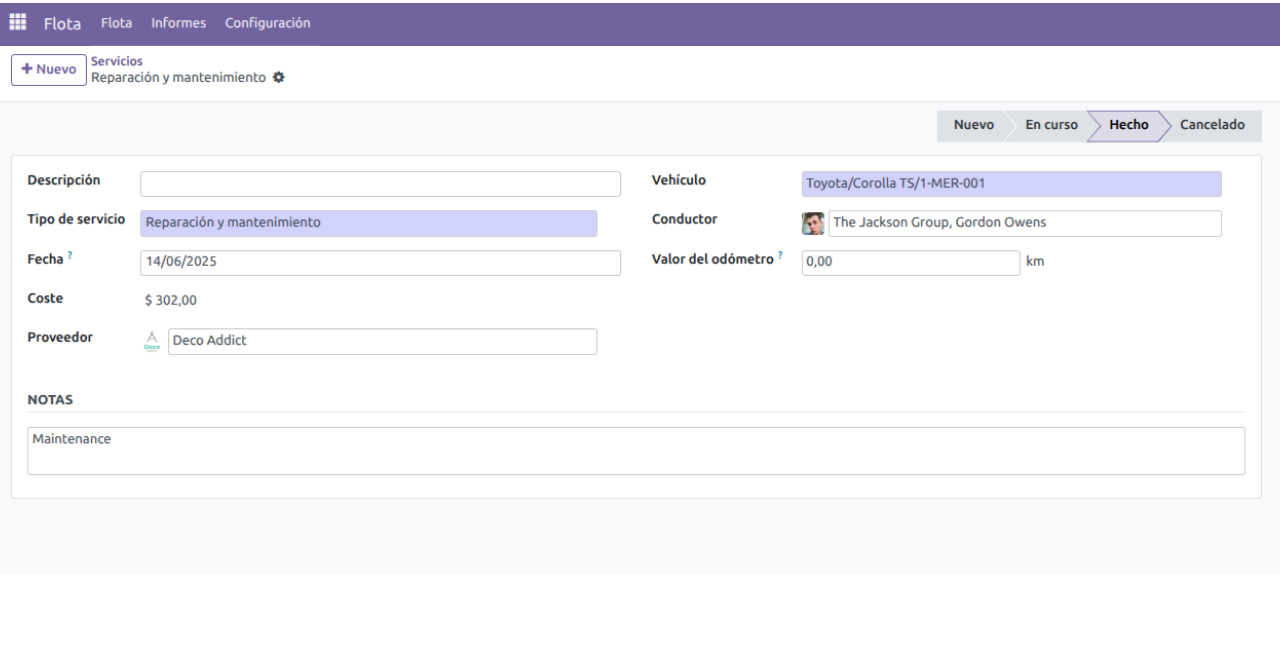Open the Vehículo selection field

(x=1011, y=184)
